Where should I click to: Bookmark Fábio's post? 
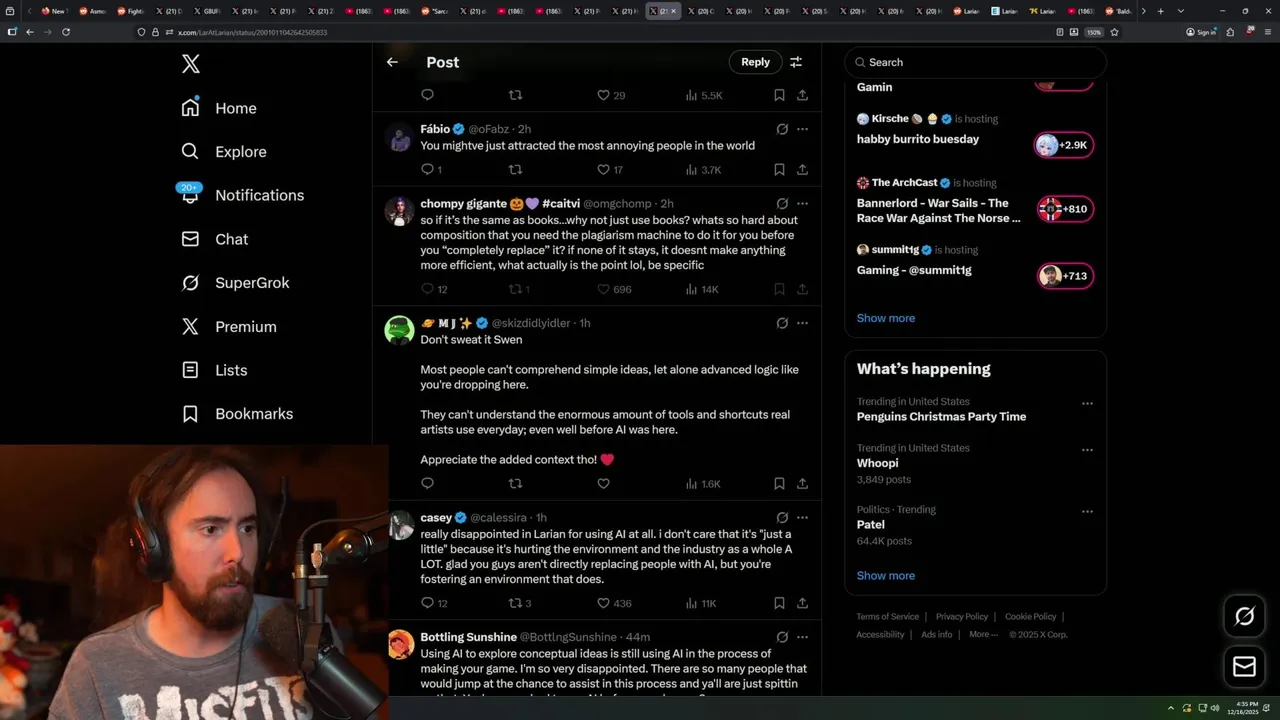779,170
